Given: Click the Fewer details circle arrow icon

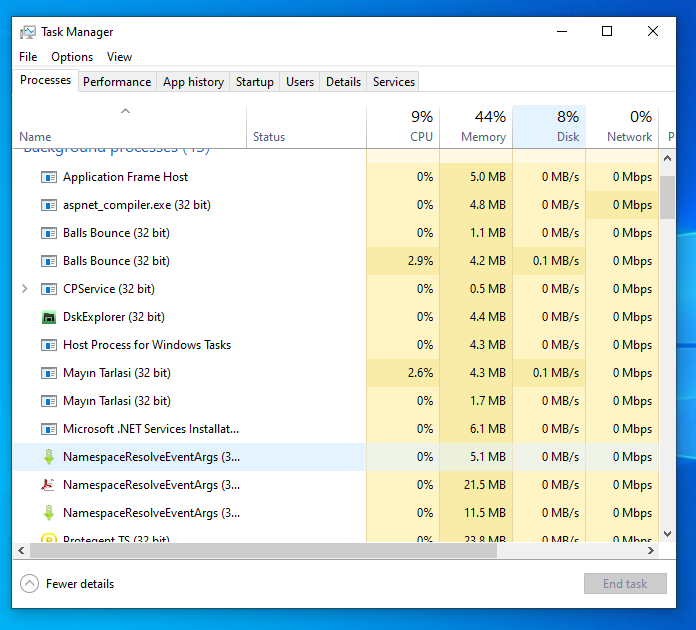Looking at the screenshot, I should (29, 584).
